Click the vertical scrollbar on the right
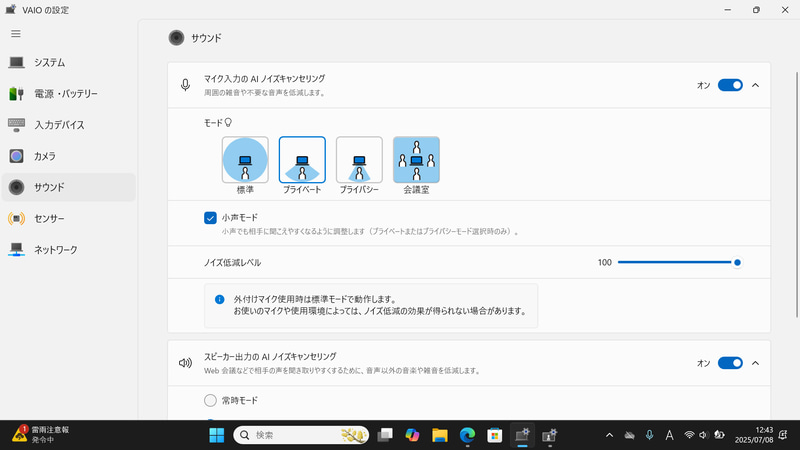Image resolution: width=800 pixels, height=450 pixels. [796, 194]
